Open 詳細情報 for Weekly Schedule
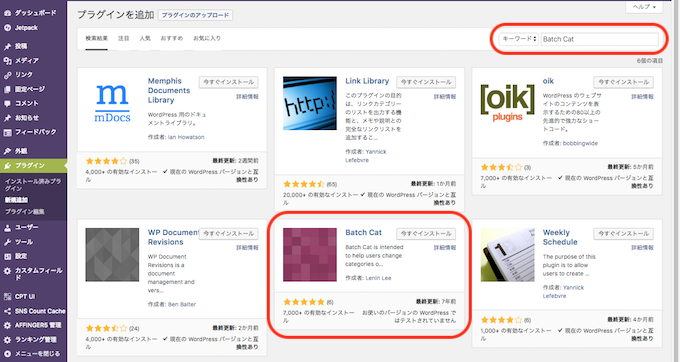Image resolution: width=680 pixels, height=362 pixels. click(642, 248)
